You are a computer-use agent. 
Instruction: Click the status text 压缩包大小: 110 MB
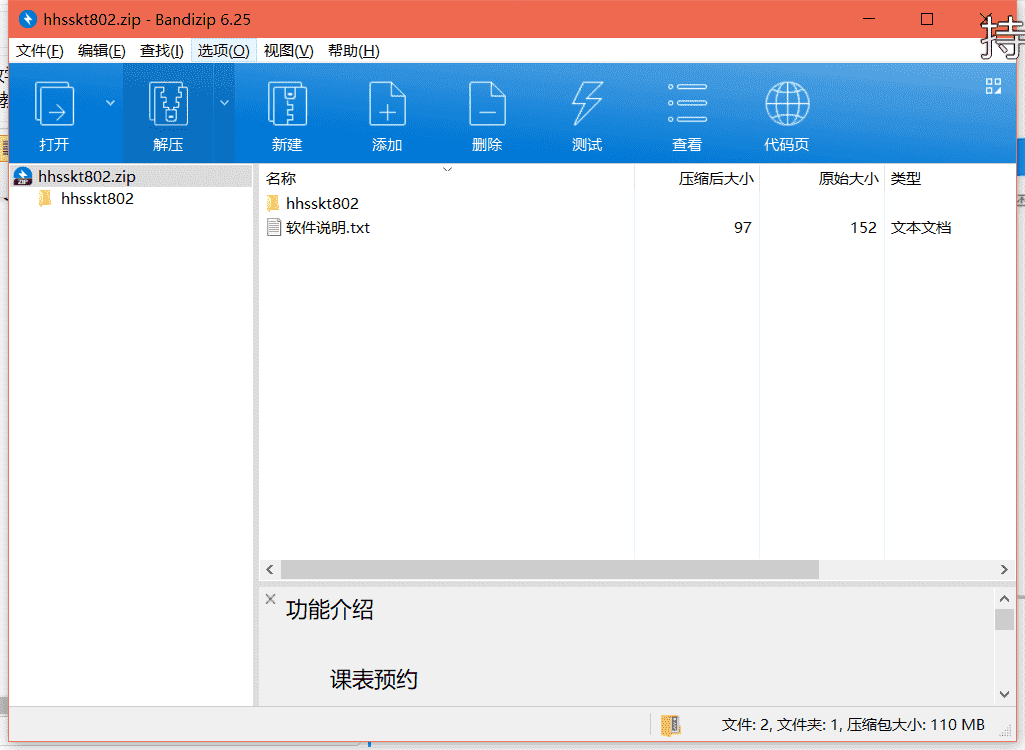[916, 724]
